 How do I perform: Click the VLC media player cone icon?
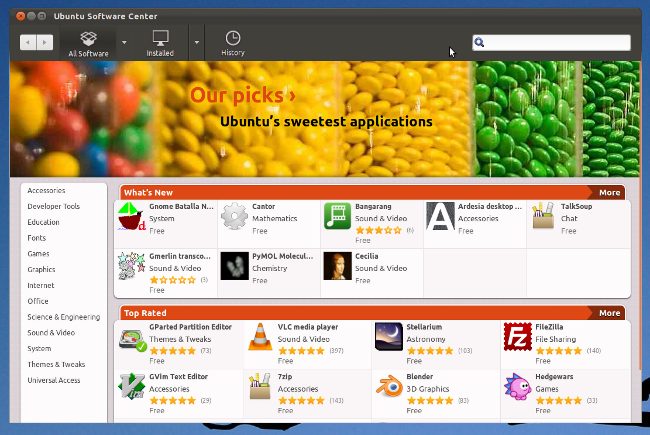click(x=261, y=337)
